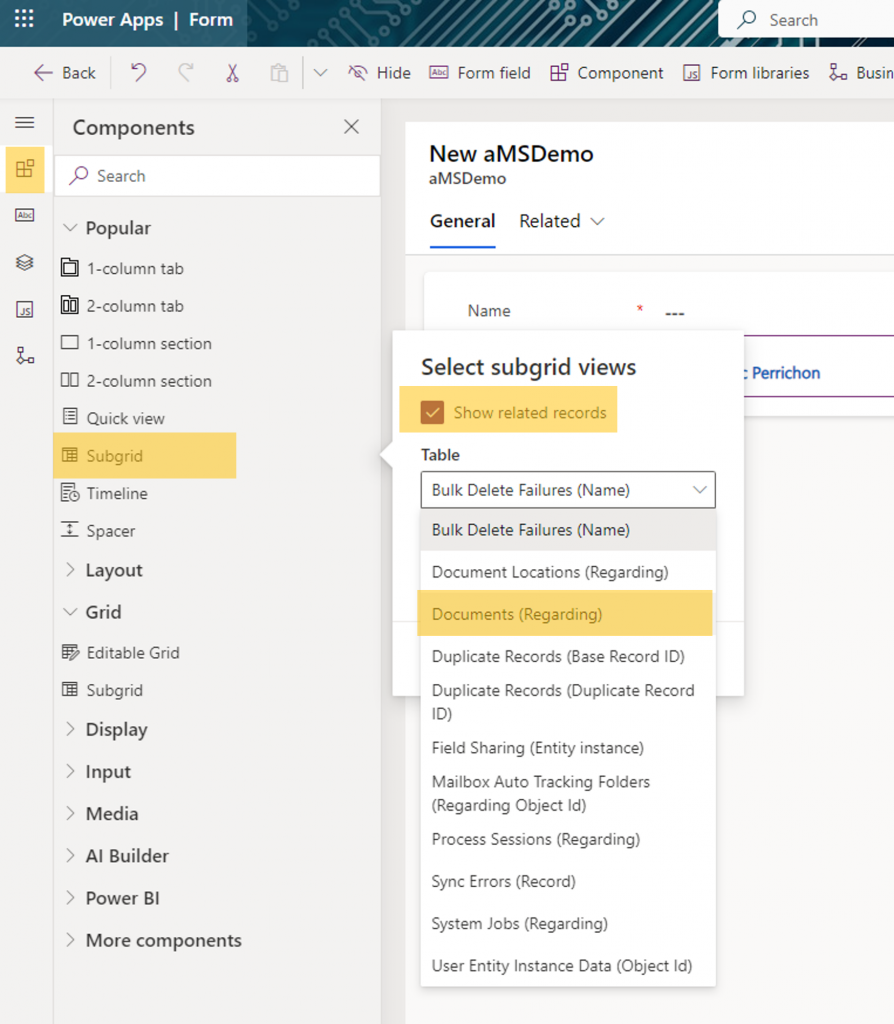
Task: Open the Table combo box
Action: pos(568,490)
